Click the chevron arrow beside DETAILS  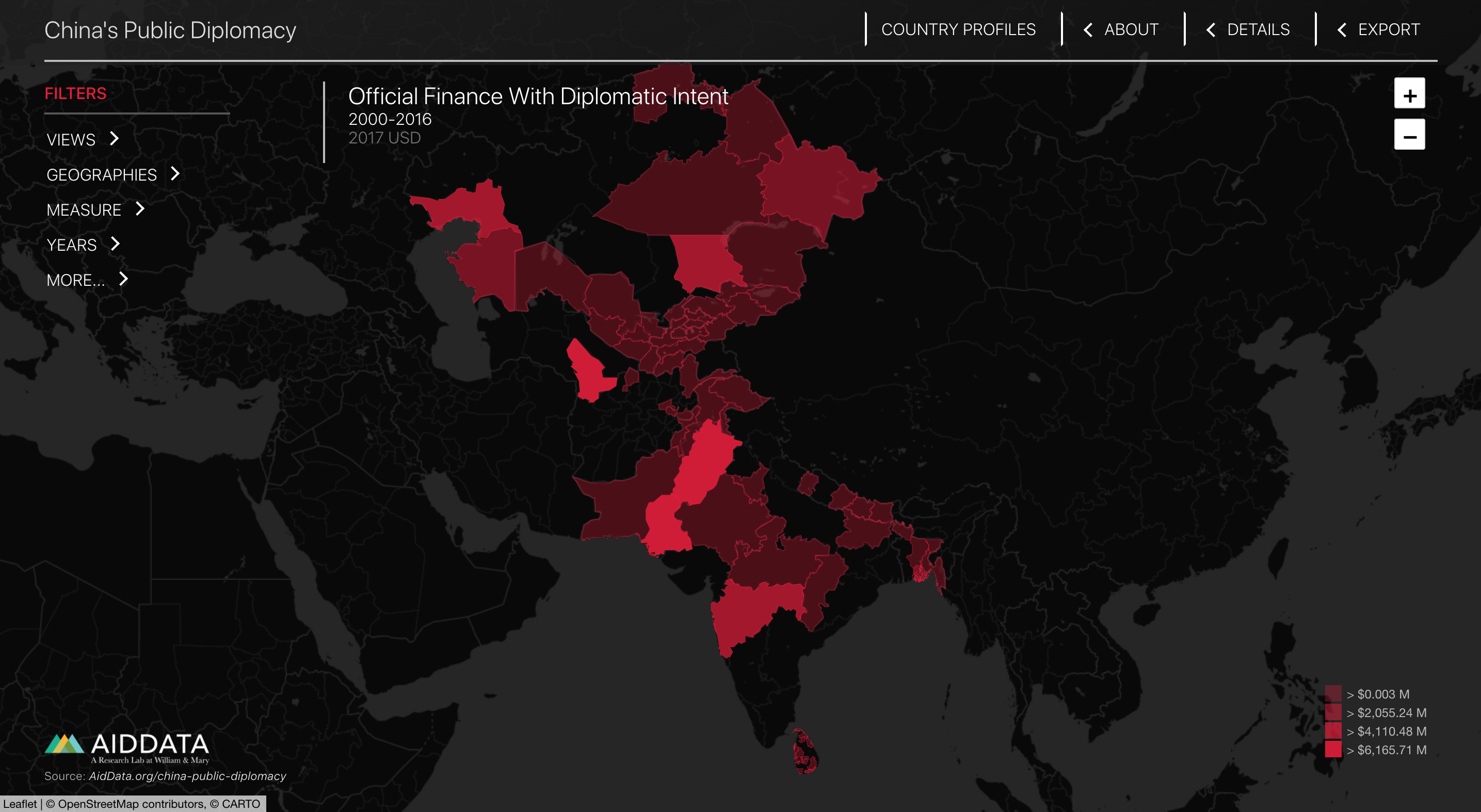[1210, 30]
